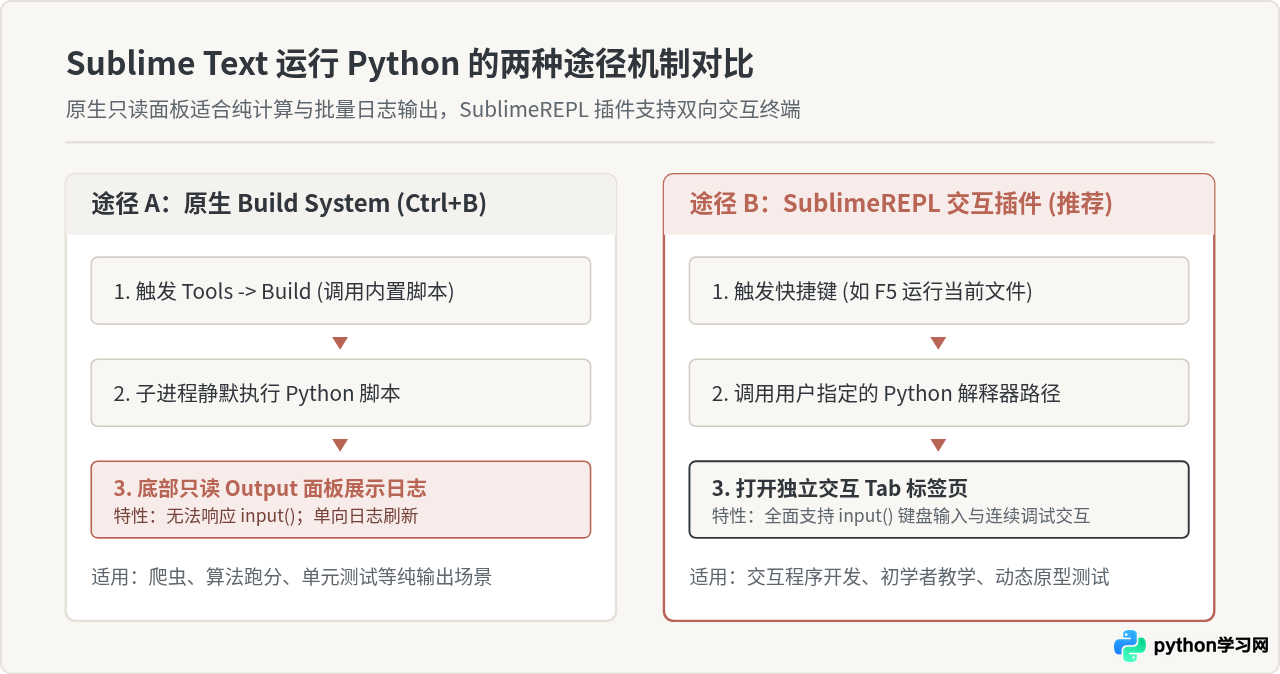1280x674 pixels.
Task: Click step 2. 子进程静默执行 Python 脚本
Action: tap(341, 393)
